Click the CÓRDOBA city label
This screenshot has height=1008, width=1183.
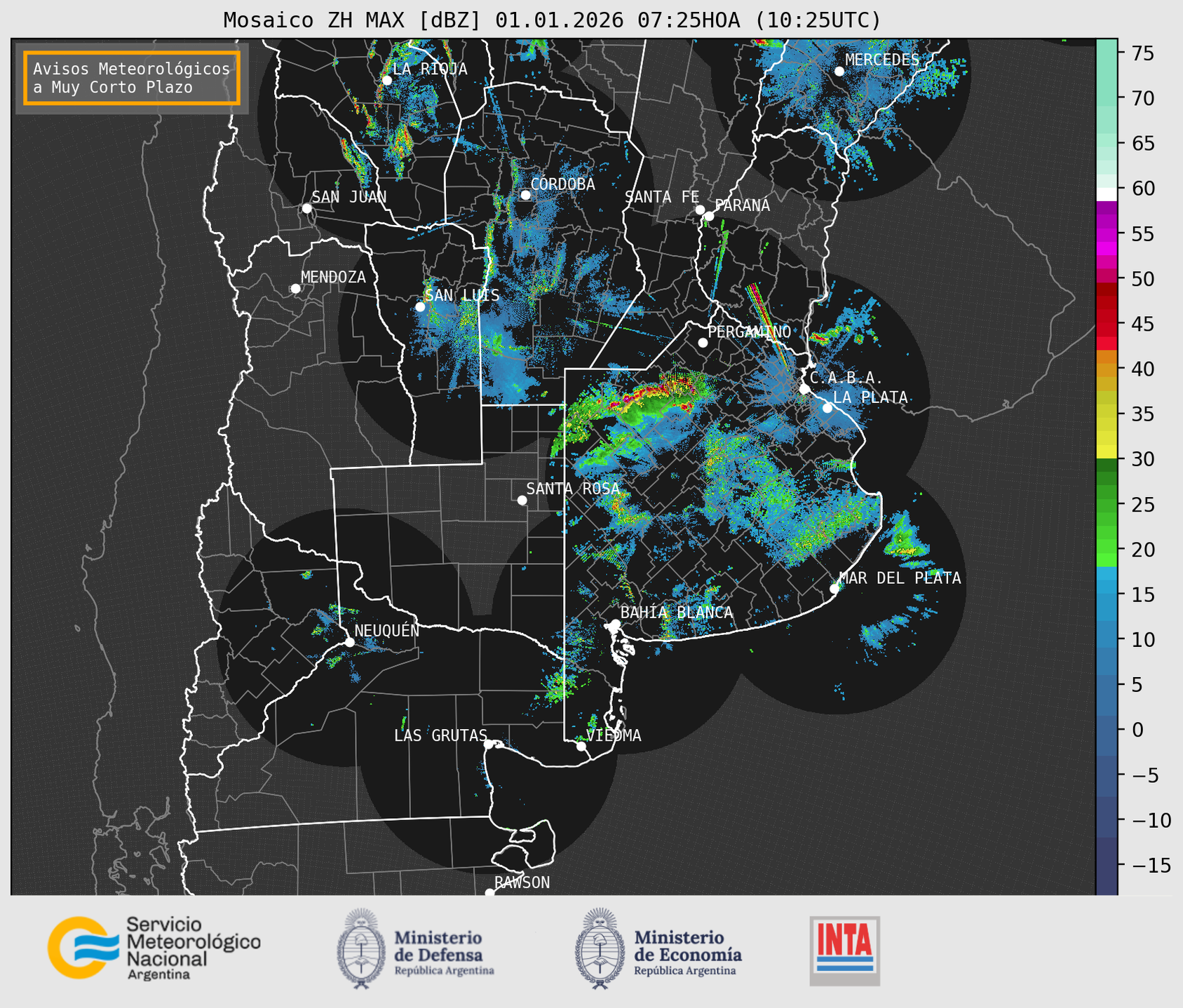pos(562,184)
